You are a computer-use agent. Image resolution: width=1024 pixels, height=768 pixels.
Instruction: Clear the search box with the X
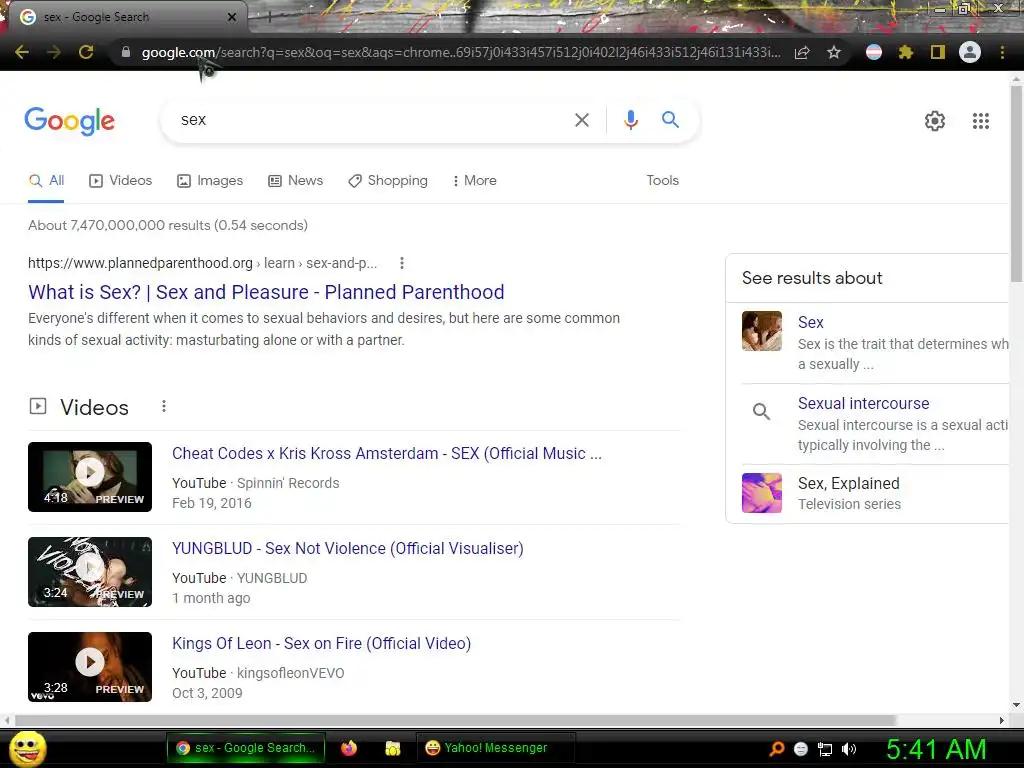tap(582, 120)
